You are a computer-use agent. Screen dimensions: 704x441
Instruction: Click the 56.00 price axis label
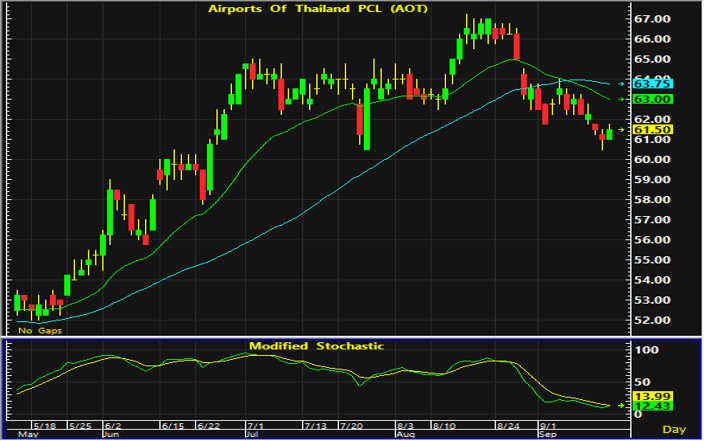[x=652, y=240]
